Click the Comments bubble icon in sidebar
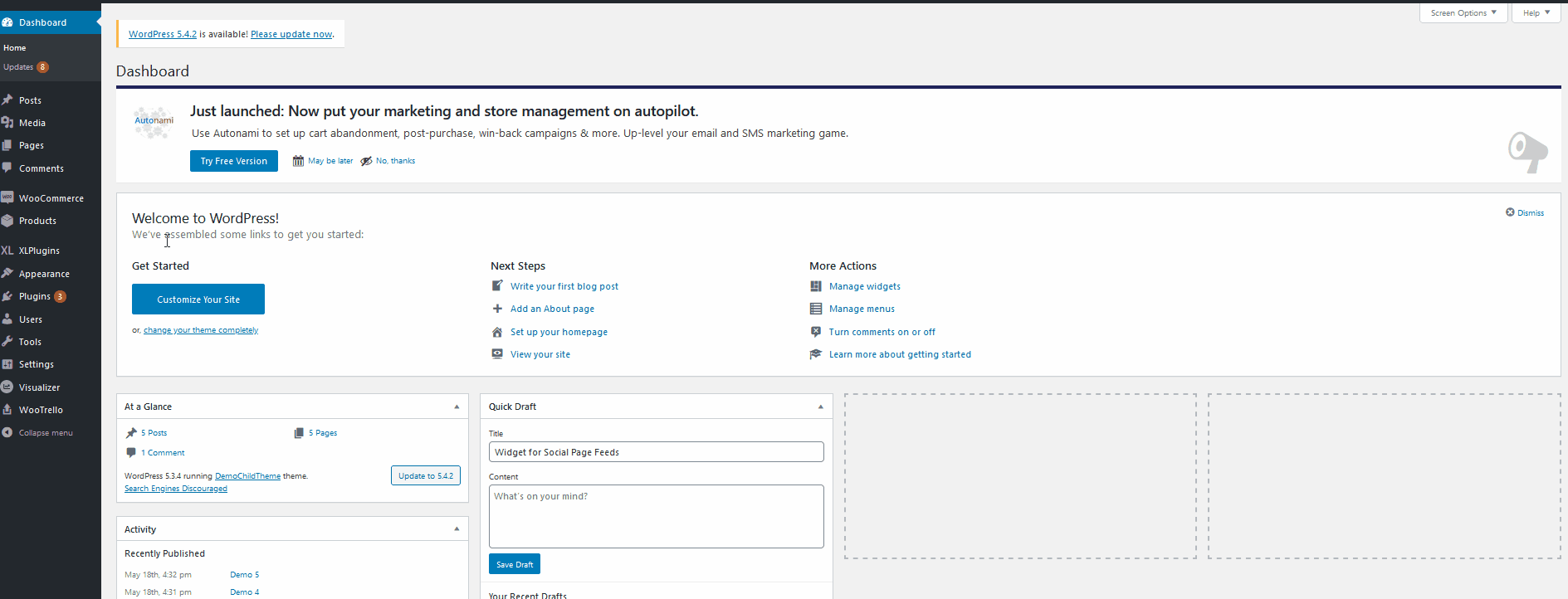The height and width of the screenshot is (599, 1568). pyautogui.click(x=7, y=168)
